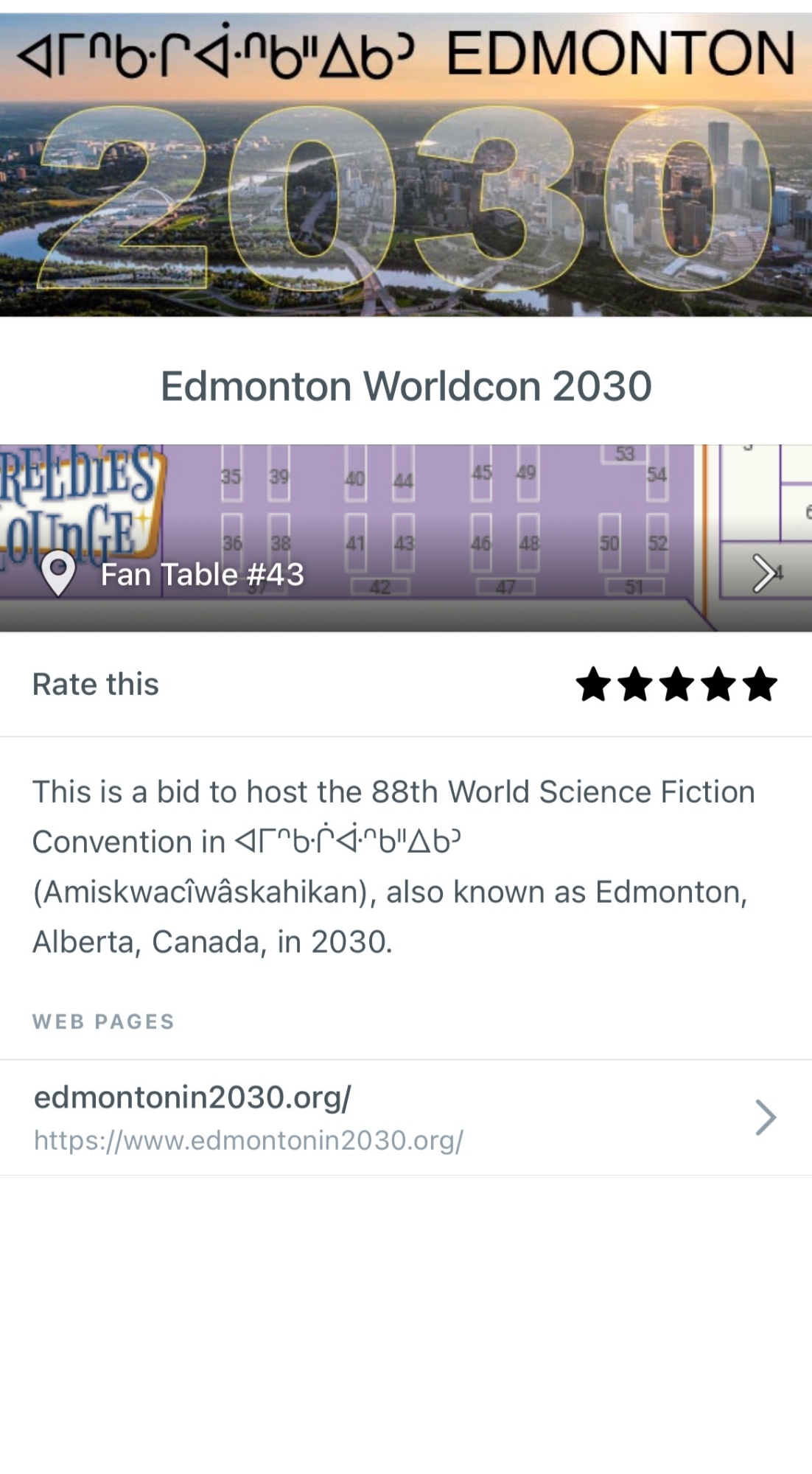The width and height of the screenshot is (812, 1474).
Task: Expand the edmontonin2030.org web page chevron
Action: tap(766, 1117)
